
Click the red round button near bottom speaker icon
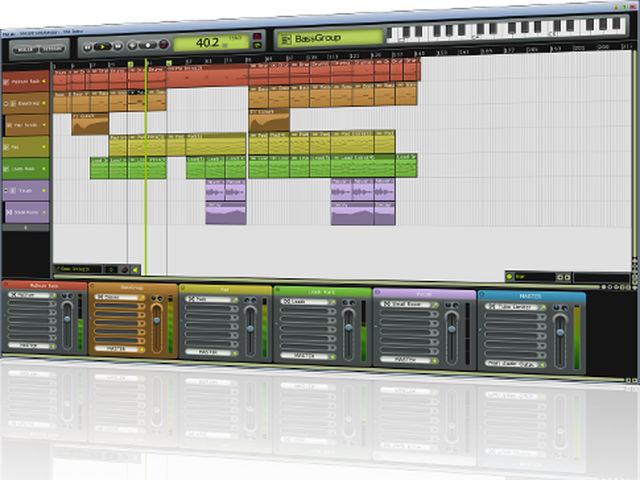point(124,269)
